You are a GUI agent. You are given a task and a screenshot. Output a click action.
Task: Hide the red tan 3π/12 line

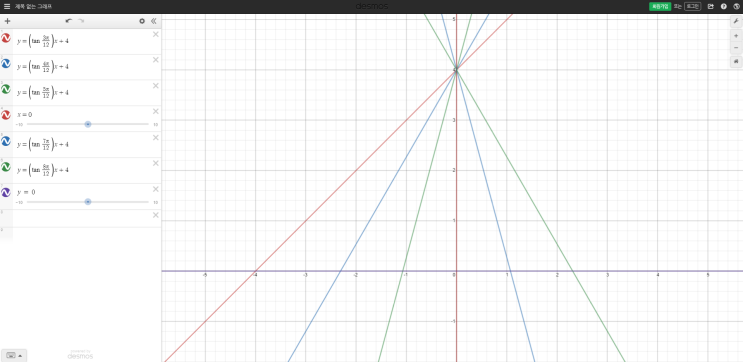coord(6,38)
